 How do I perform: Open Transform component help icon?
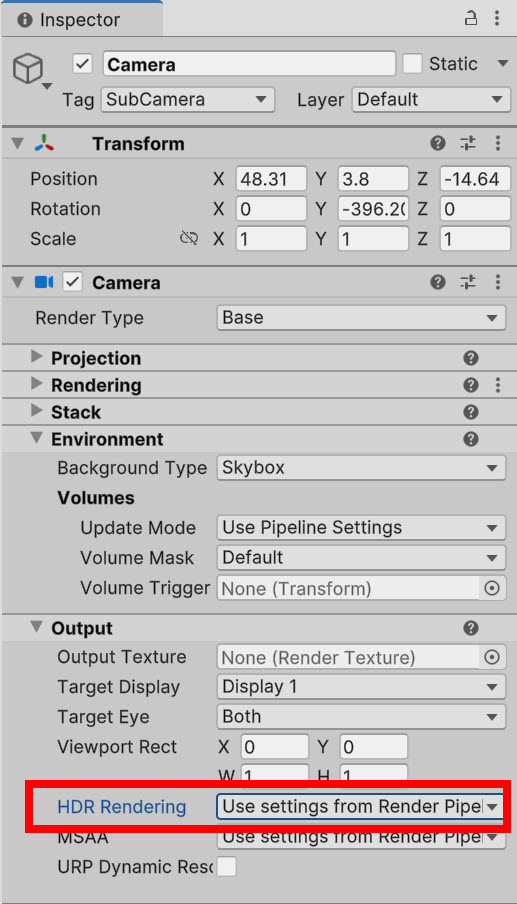(438, 143)
